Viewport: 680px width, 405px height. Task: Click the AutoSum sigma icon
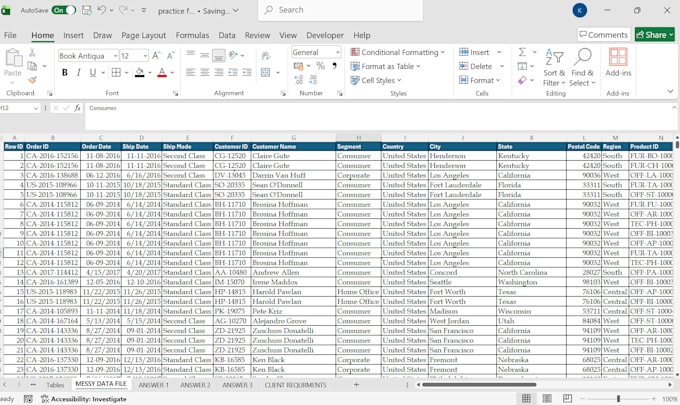point(522,52)
